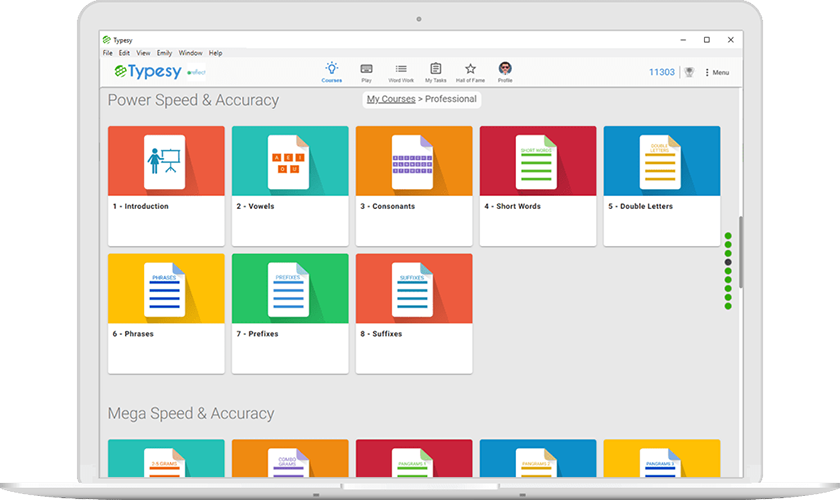
Task: Open the Window menu
Action: (190, 53)
